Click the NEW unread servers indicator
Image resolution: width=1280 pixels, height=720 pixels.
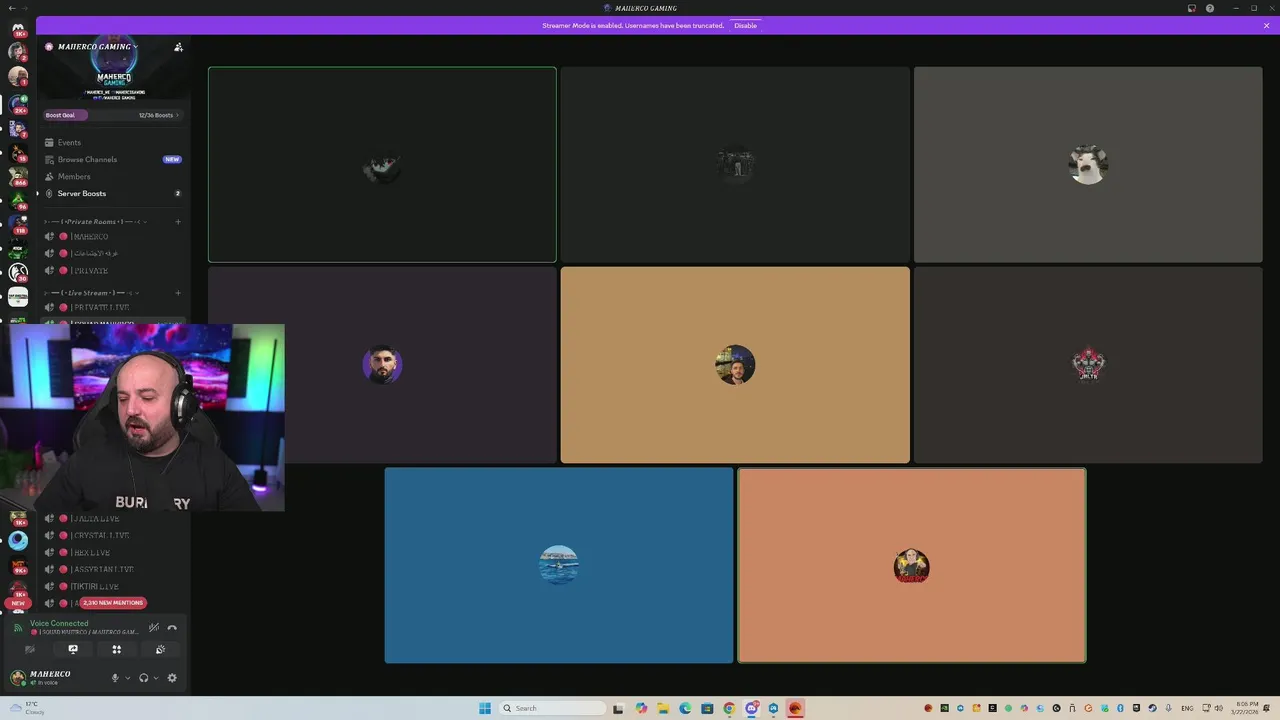point(18,603)
